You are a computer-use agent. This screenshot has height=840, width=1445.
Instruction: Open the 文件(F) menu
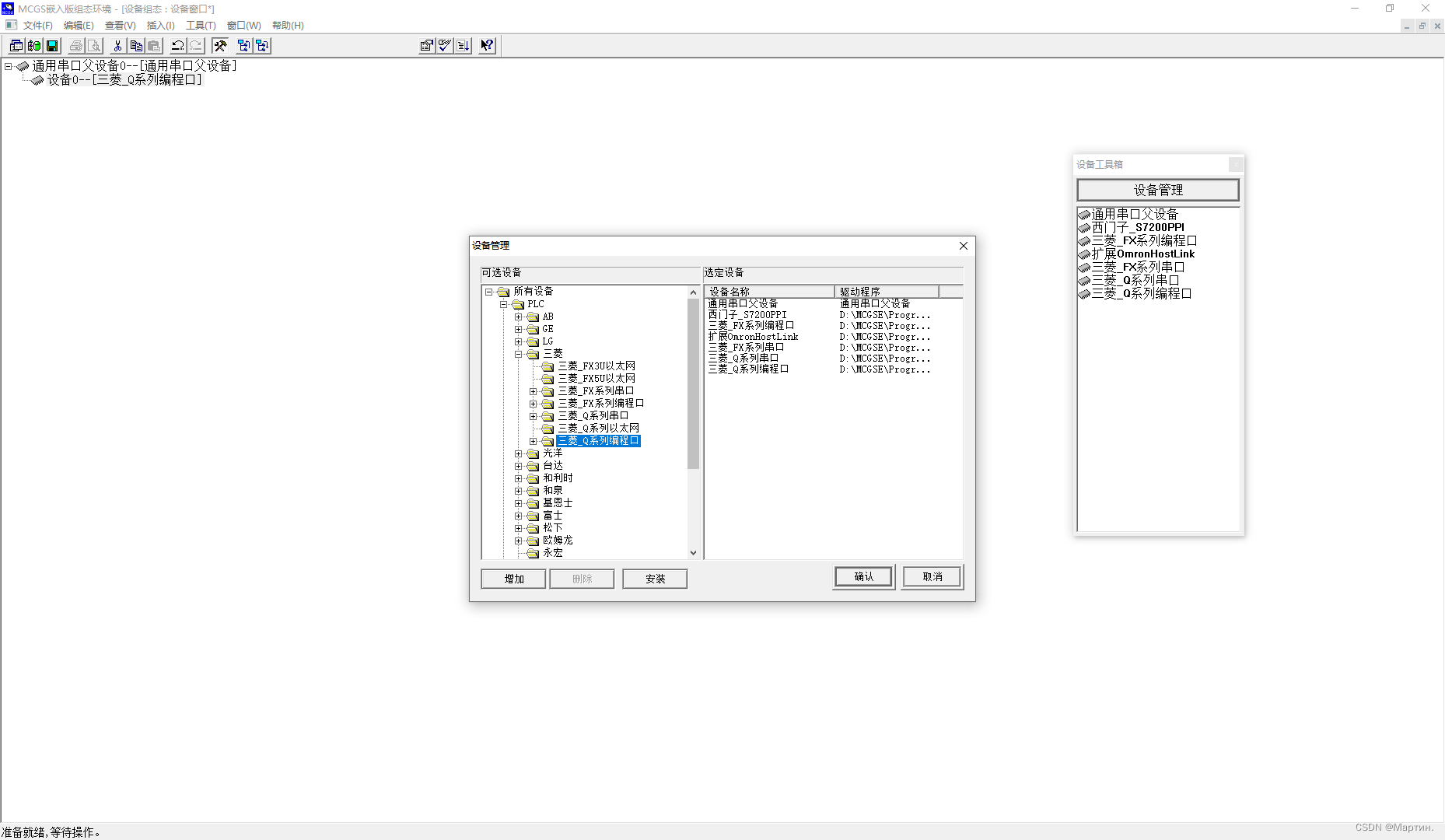click(x=38, y=26)
